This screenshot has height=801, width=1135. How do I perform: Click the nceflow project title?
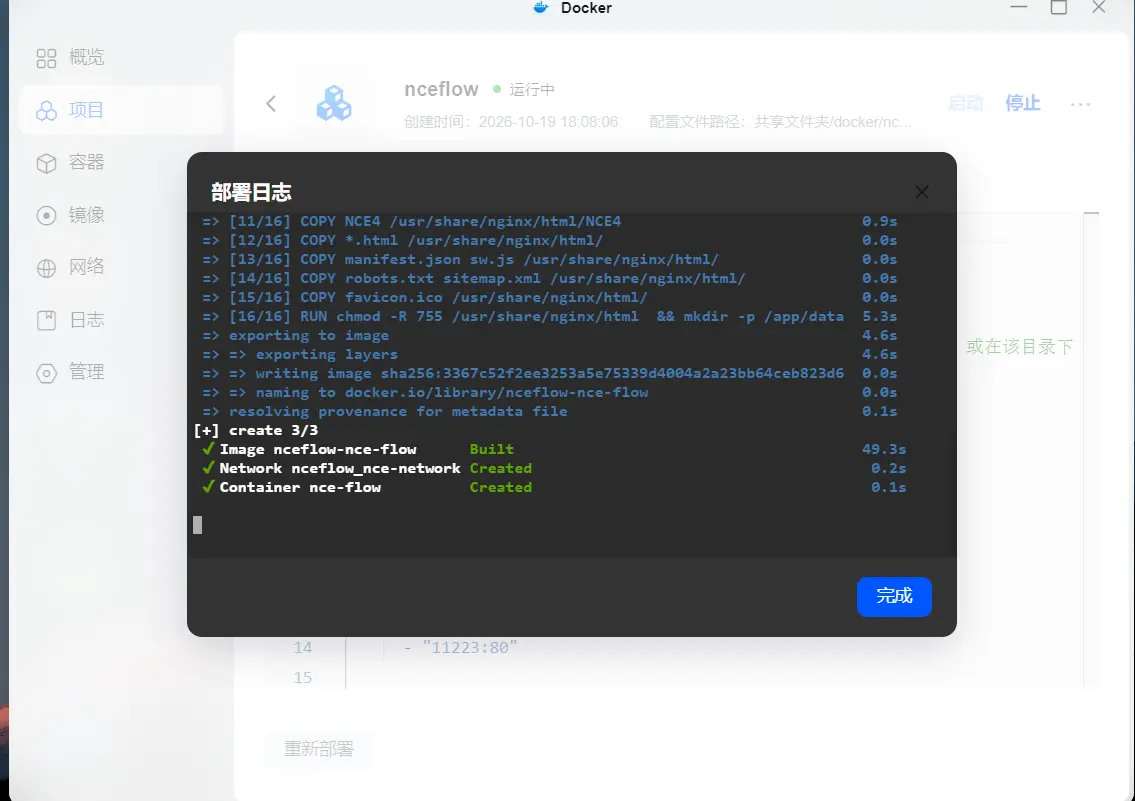point(442,89)
